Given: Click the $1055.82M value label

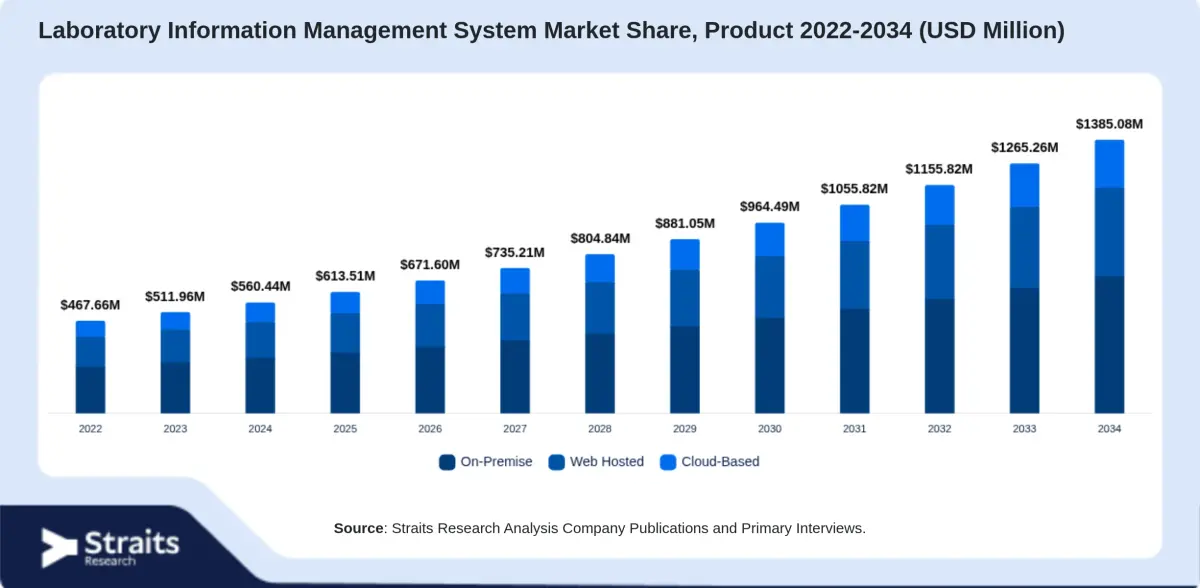Looking at the screenshot, I should (855, 188).
